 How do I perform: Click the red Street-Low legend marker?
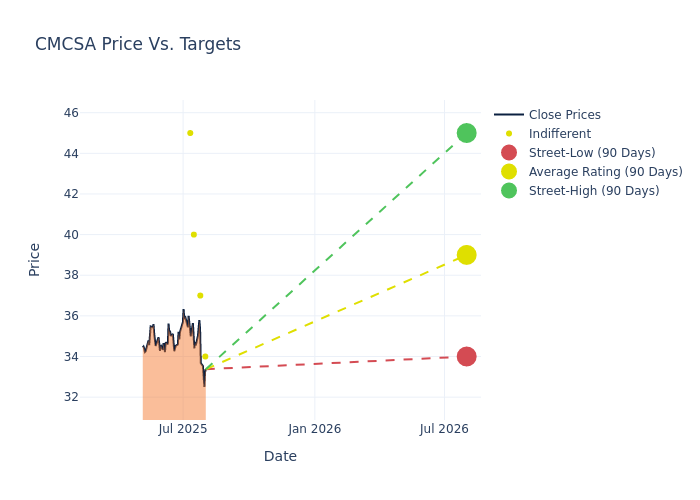click(509, 153)
